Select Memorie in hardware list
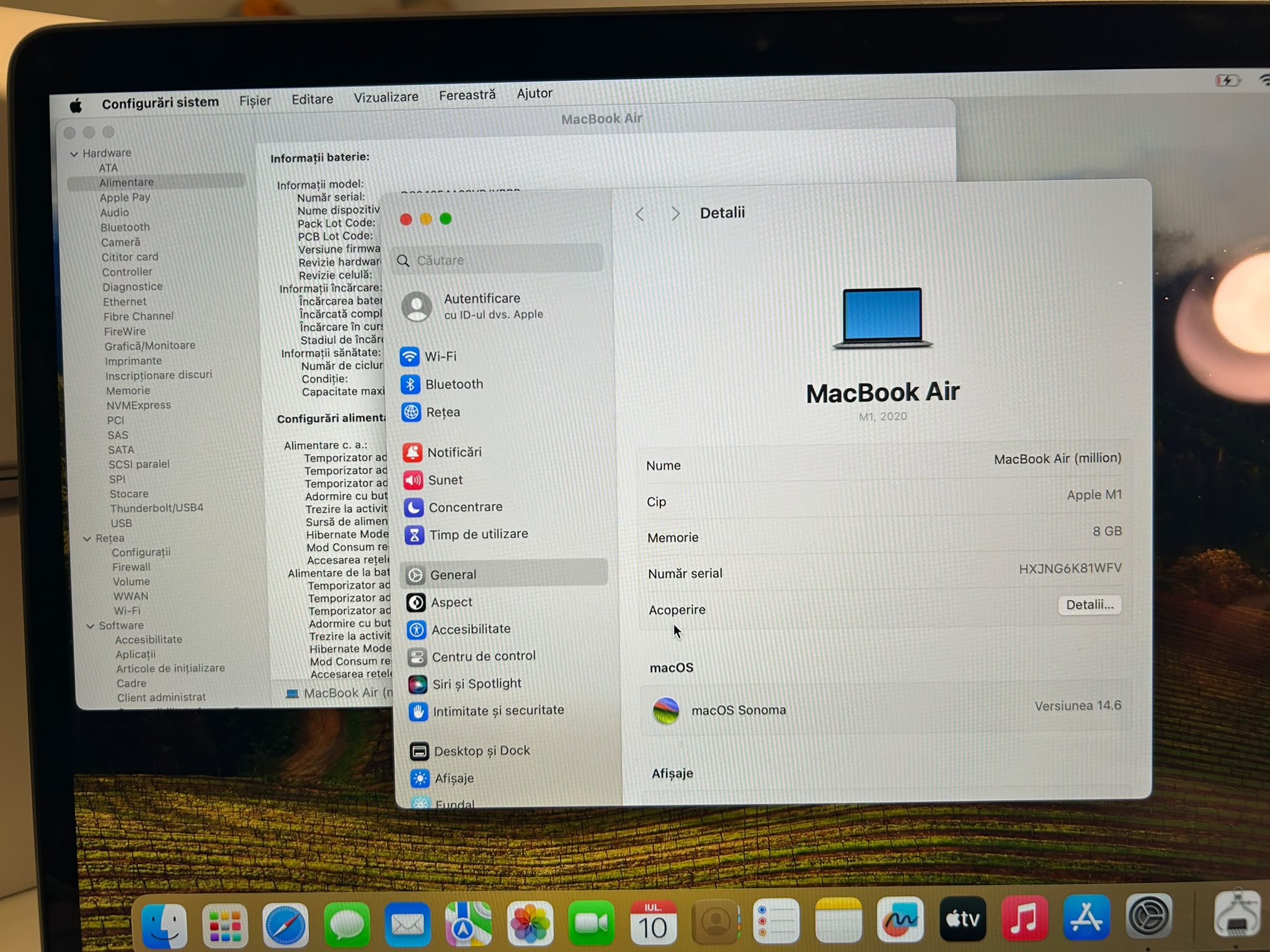This screenshot has width=1270, height=952. 128,391
